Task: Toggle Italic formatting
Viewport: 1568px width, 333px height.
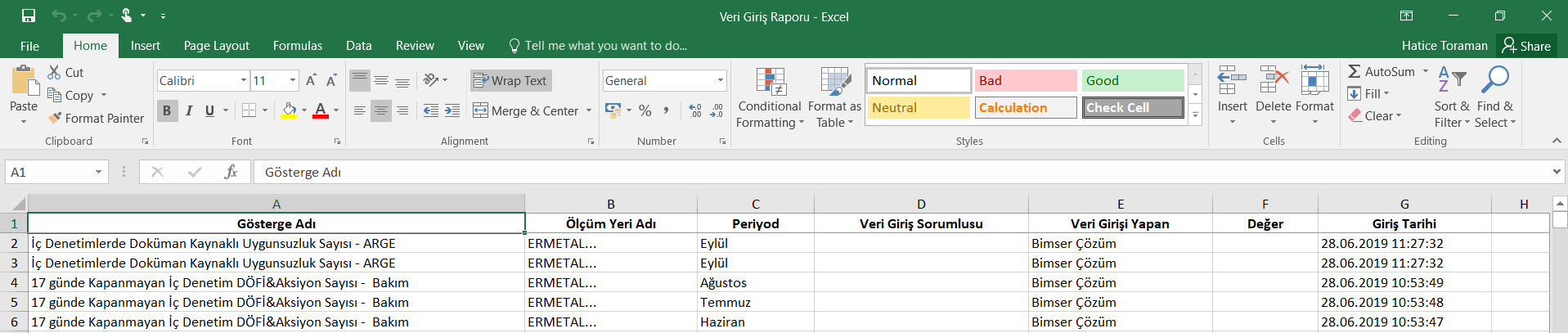Action: pos(189,110)
